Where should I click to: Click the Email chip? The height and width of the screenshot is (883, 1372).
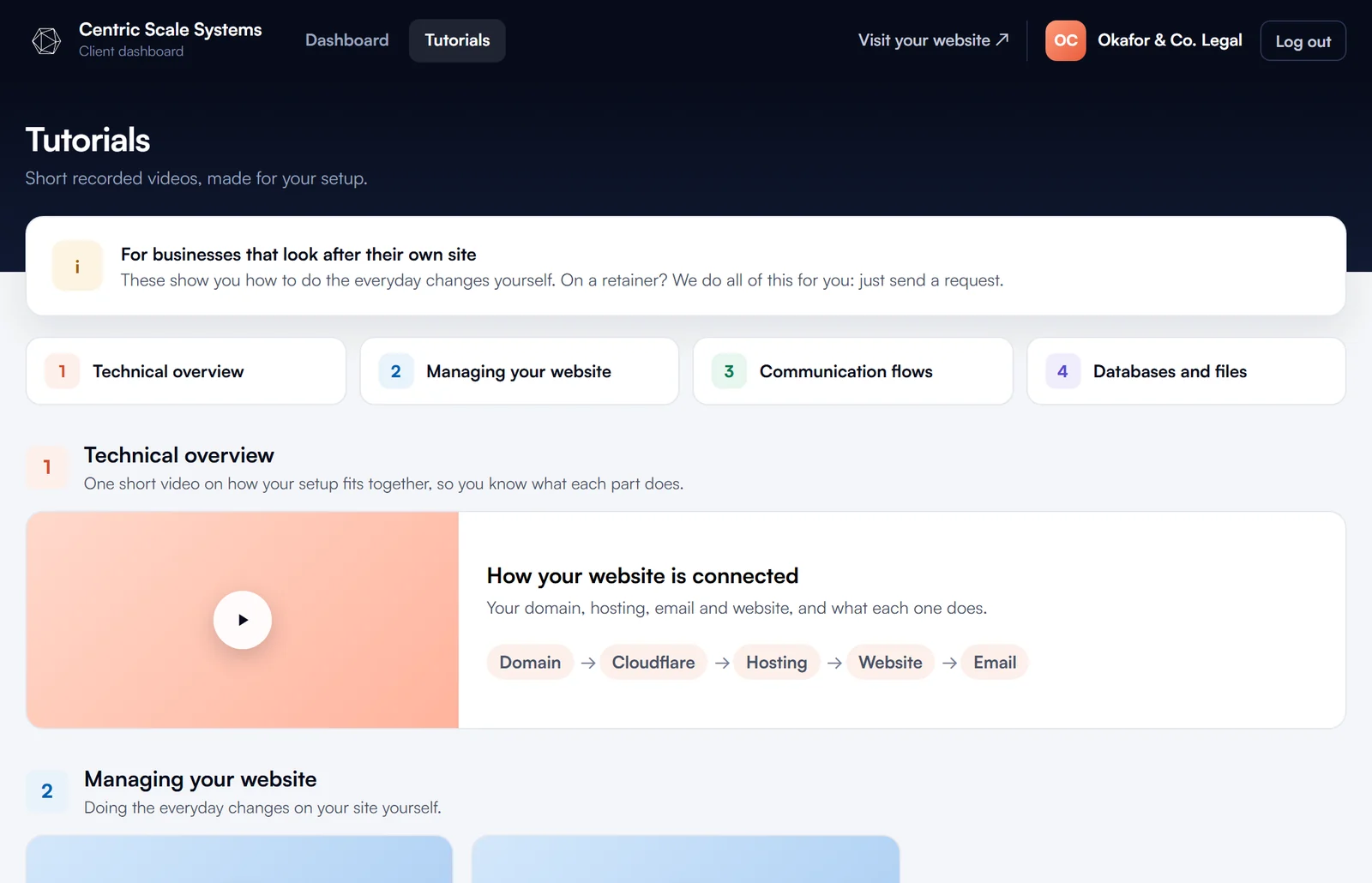click(995, 662)
